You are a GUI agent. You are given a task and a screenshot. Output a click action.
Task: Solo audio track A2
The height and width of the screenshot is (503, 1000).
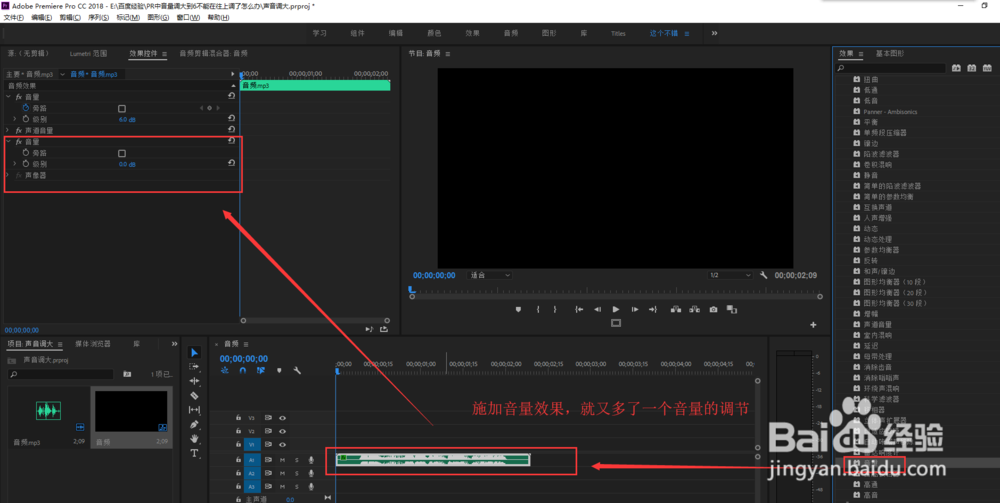tap(297, 473)
